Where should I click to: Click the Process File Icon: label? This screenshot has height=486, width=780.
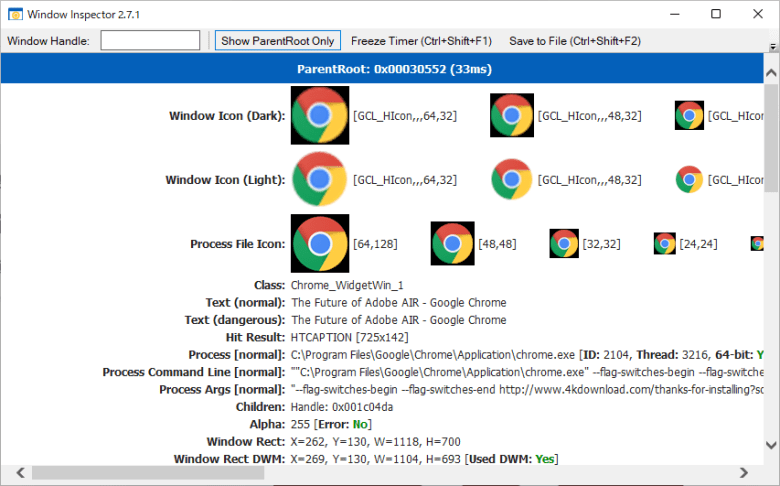237,244
